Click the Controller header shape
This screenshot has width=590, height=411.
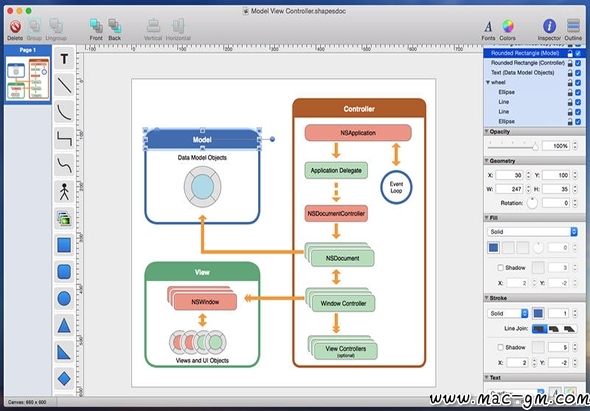click(x=359, y=109)
